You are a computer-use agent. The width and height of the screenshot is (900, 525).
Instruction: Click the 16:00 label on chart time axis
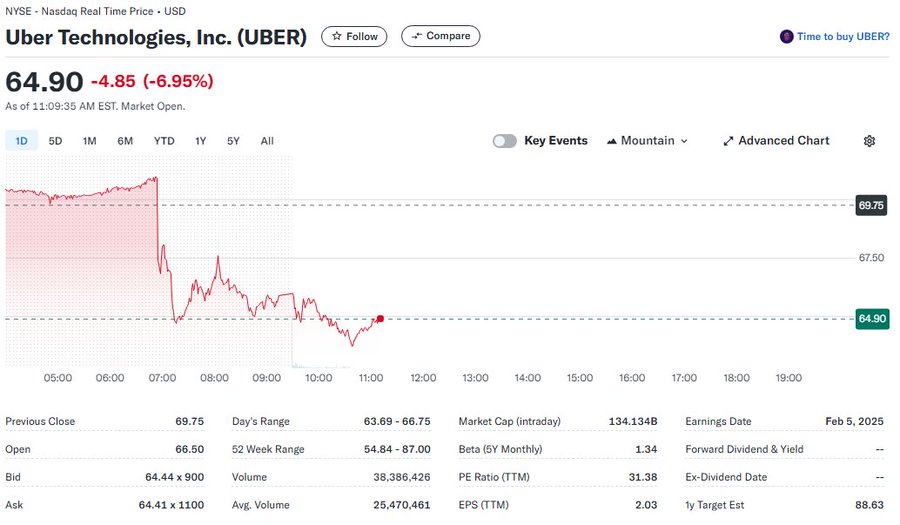[632, 378]
